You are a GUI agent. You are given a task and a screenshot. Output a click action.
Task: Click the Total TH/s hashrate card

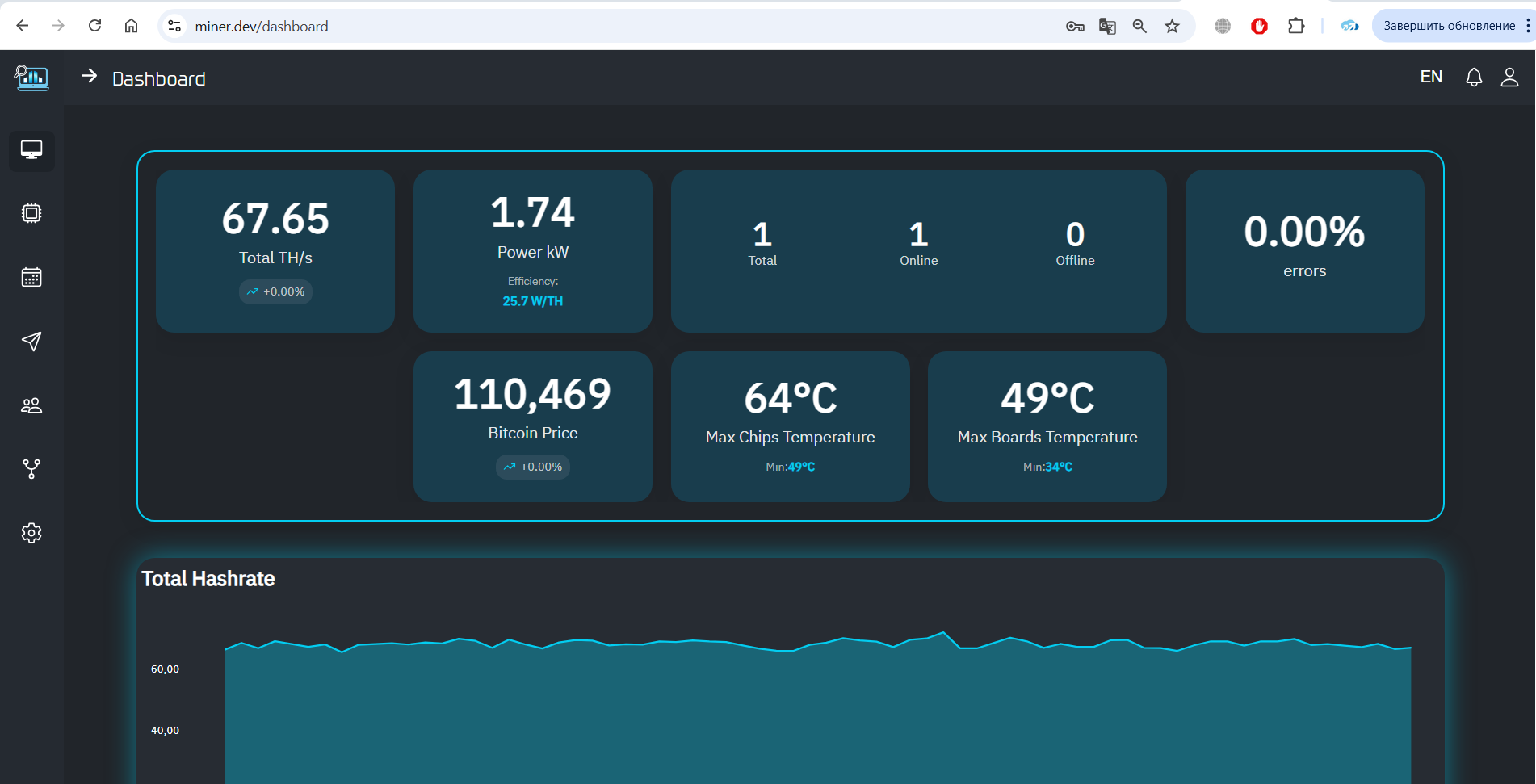pos(275,250)
